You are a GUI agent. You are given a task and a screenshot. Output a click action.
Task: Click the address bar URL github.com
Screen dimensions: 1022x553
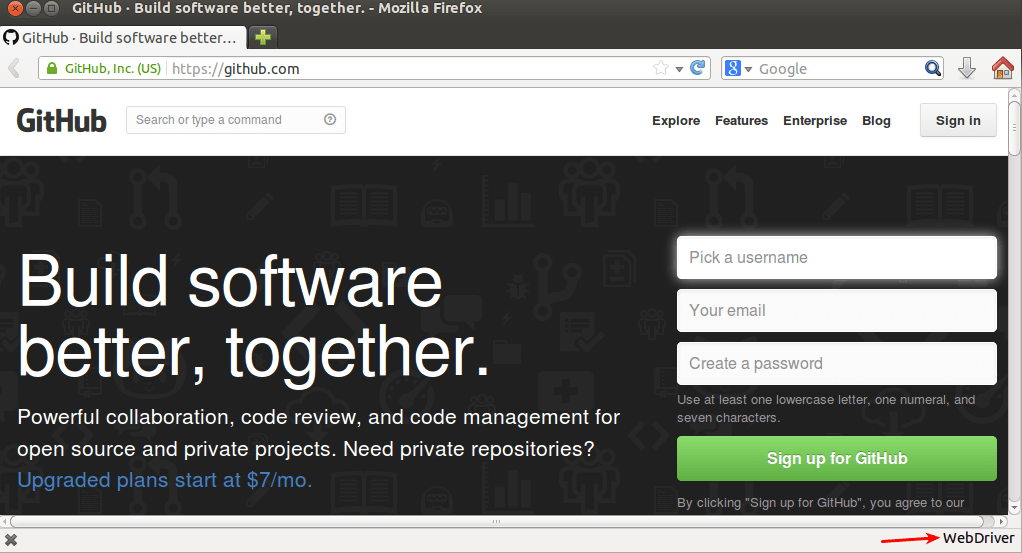pos(235,68)
